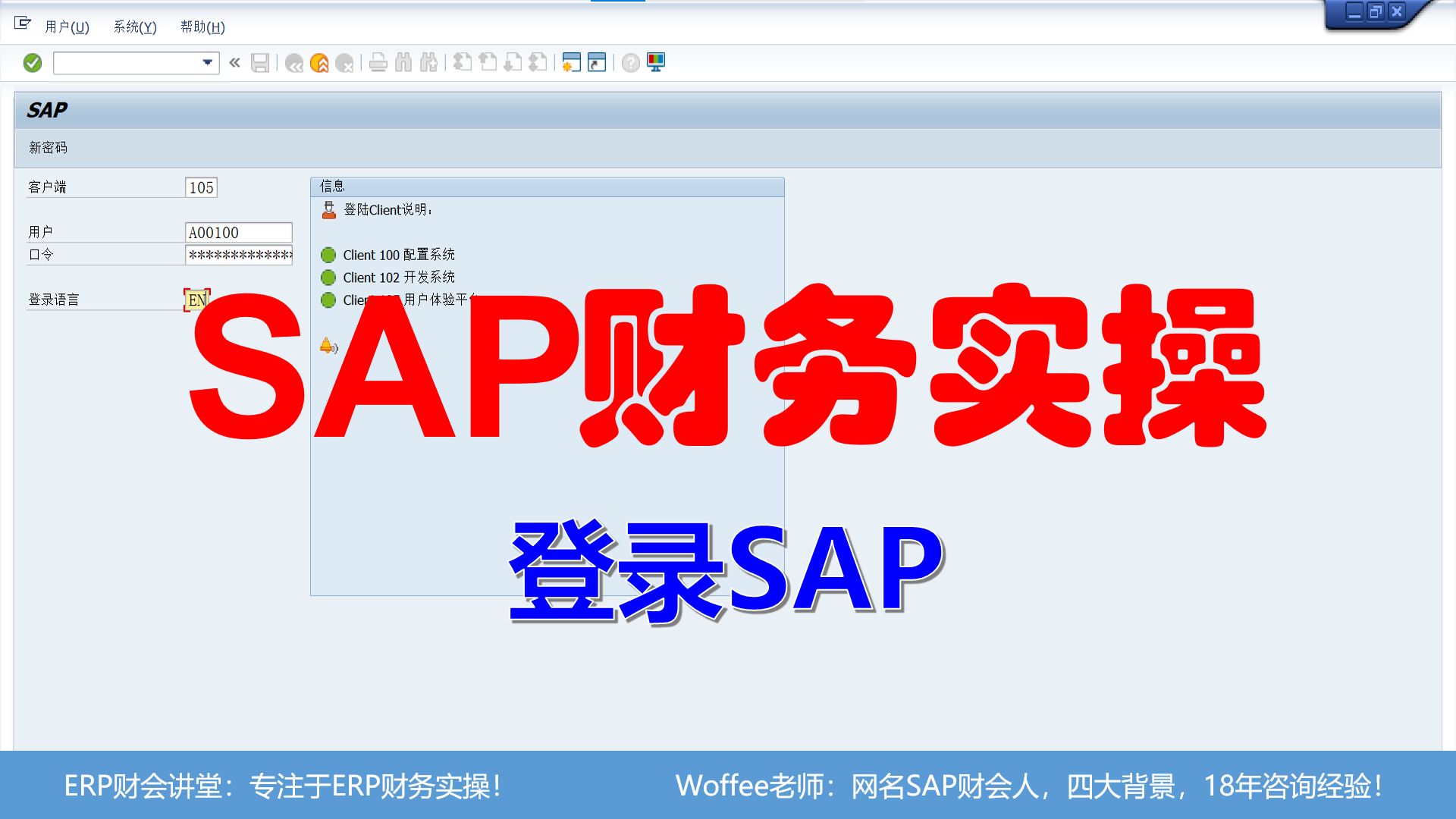Click the Previous Page icon
1456x819 pixels.
488,63
